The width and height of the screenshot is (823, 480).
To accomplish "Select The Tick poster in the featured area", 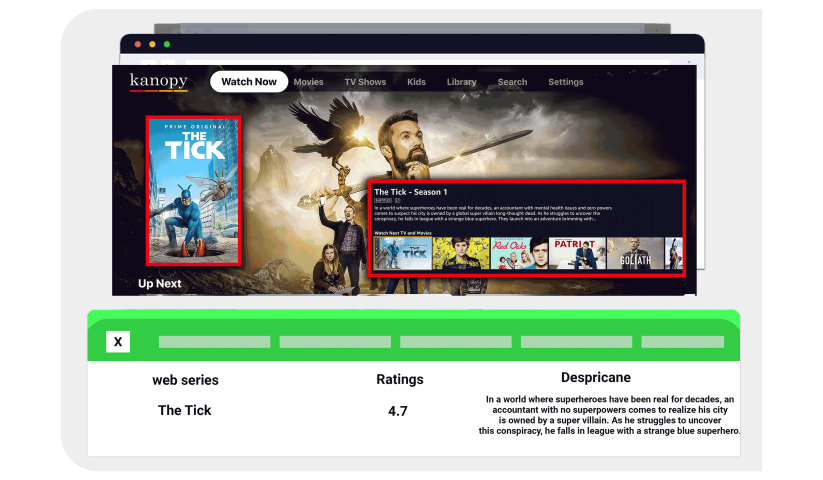I will pyautogui.click(x=194, y=191).
